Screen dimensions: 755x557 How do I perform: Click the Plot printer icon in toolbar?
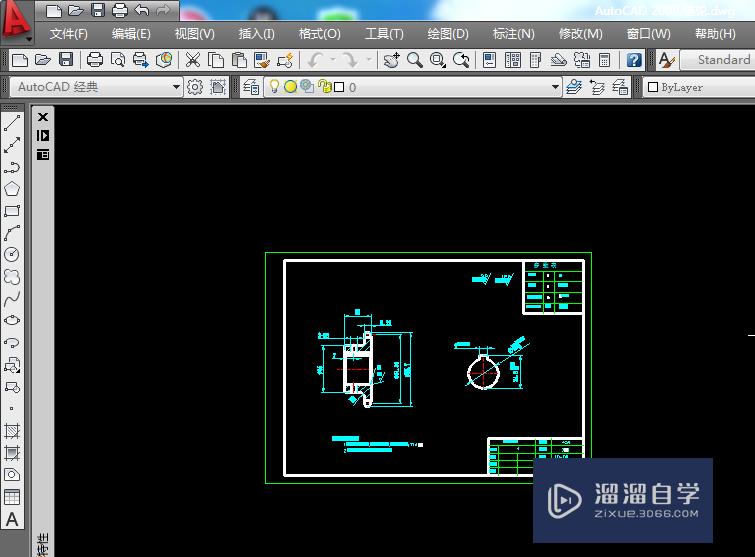pyautogui.click(x=94, y=60)
